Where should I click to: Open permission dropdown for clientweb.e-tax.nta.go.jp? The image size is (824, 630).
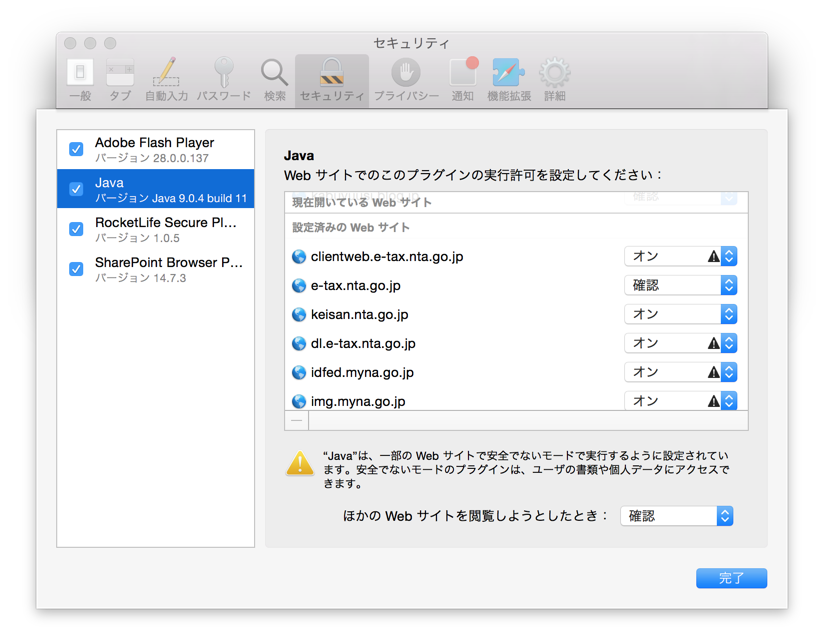pyautogui.click(x=681, y=256)
